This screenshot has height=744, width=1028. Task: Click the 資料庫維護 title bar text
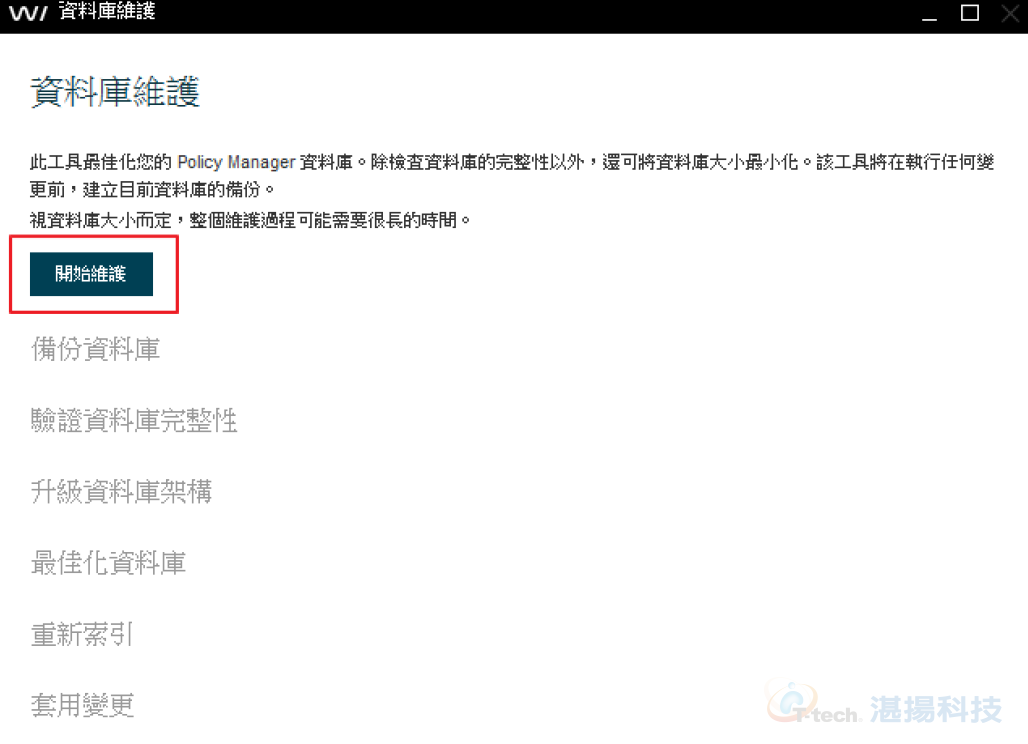(x=107, y=11)
